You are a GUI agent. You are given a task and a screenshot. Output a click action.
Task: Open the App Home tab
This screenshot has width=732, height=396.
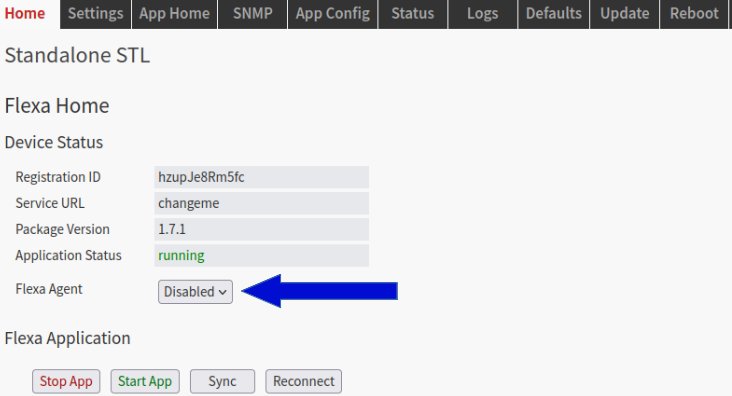point(175,14)
